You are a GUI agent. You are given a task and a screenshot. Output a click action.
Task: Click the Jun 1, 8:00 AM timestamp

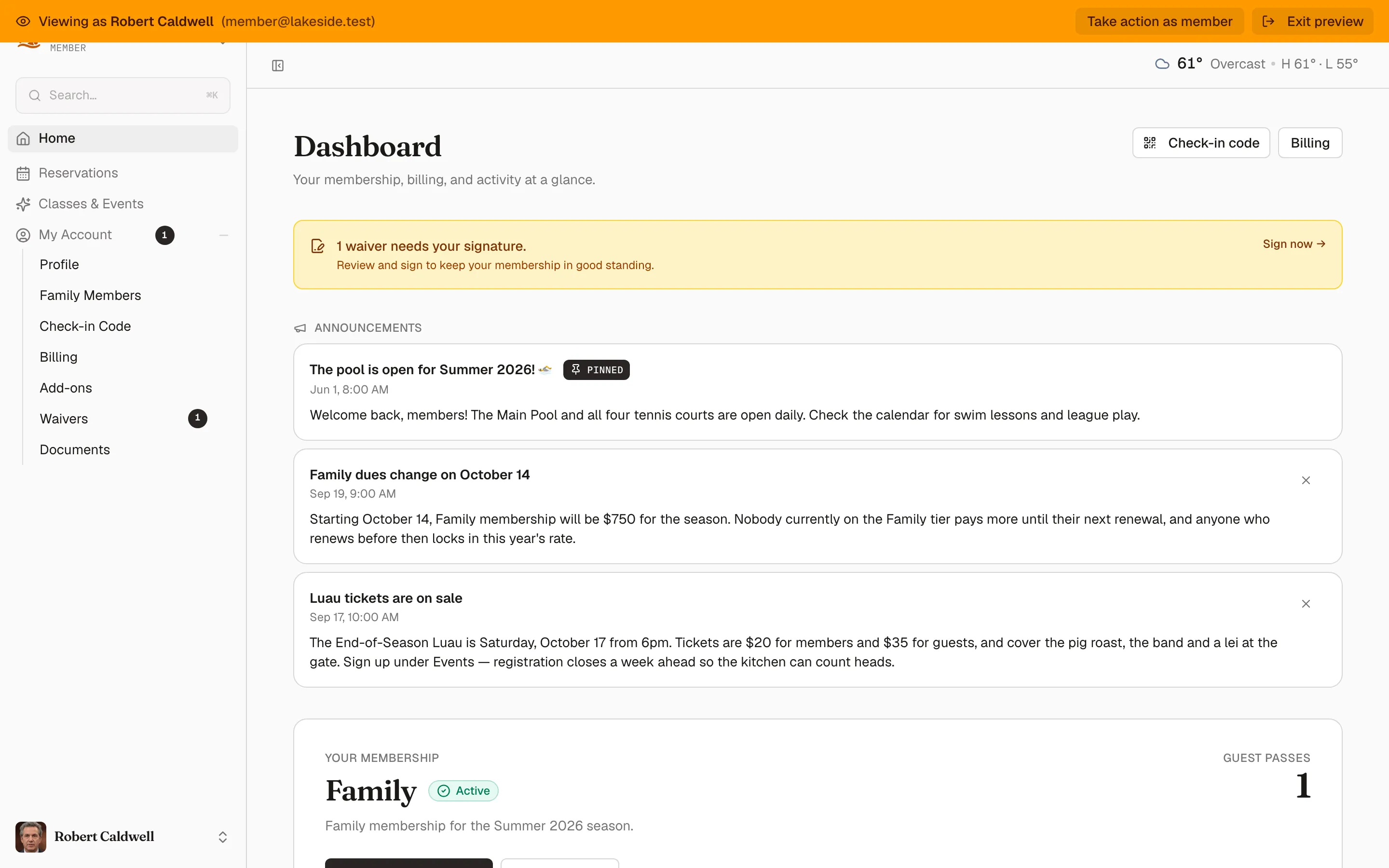[x=349, y=390]
